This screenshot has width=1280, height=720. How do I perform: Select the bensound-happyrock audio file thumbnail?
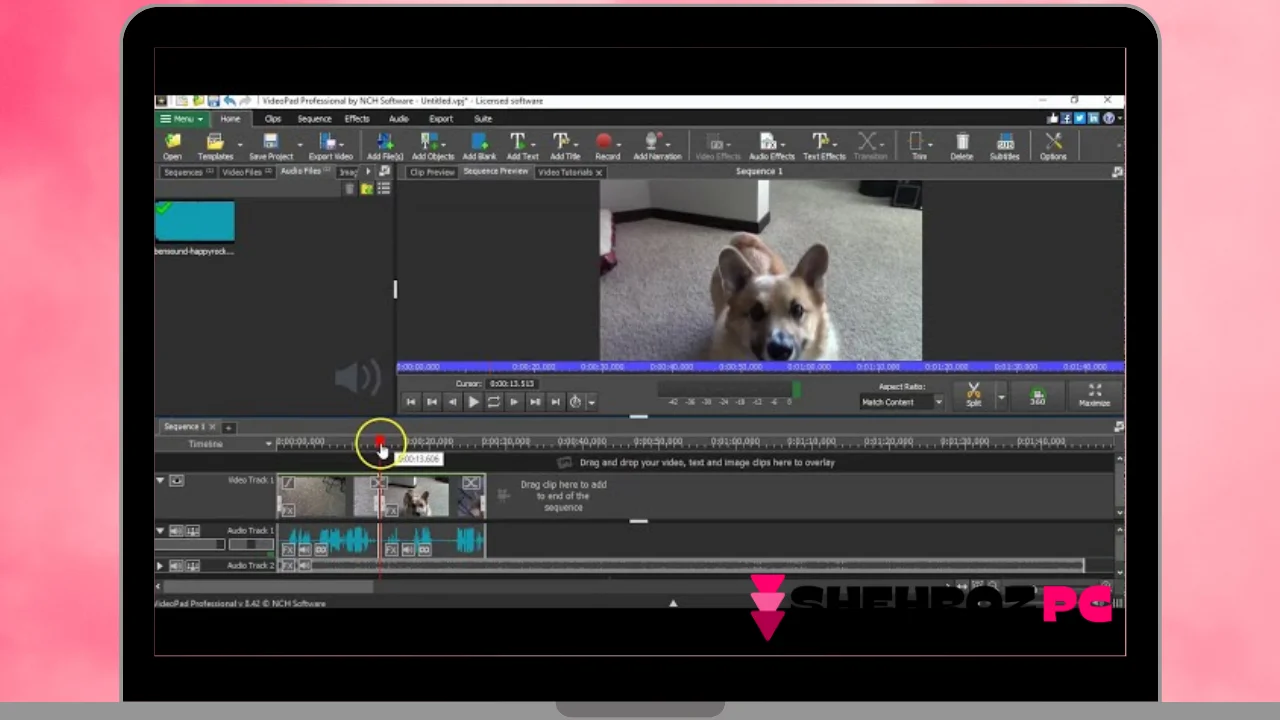pos(195,221)
